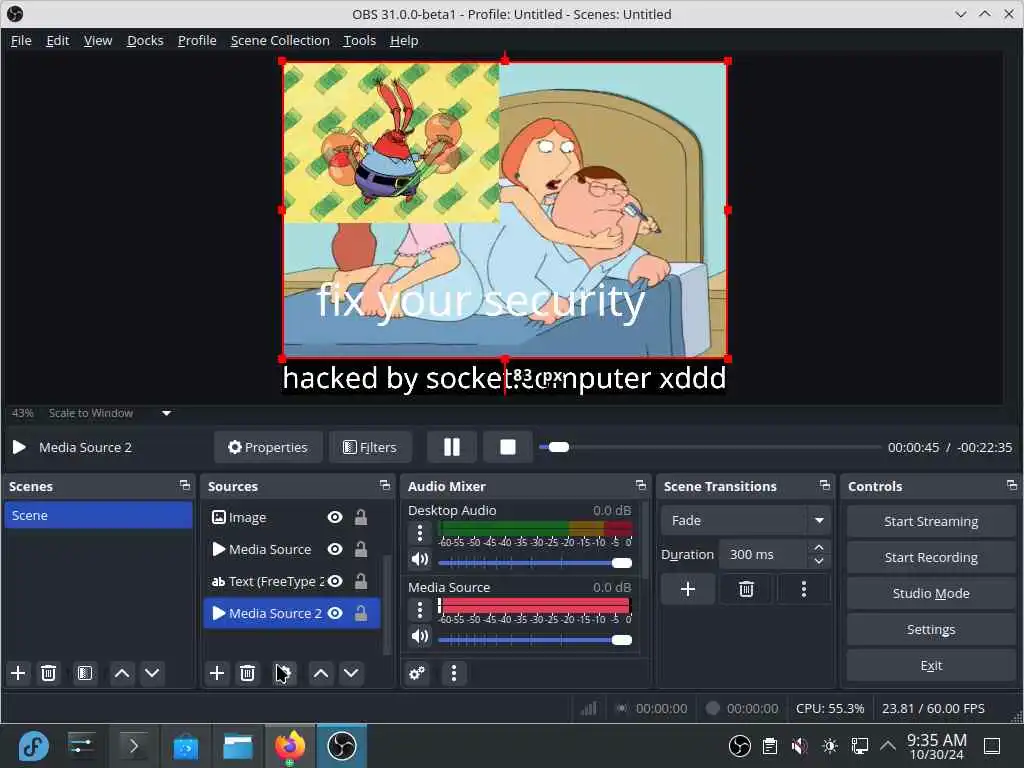Screen dimensions: 1024x768
Task: Mute Desktop Audio speaker icon
Action: (x=420, y=560)
